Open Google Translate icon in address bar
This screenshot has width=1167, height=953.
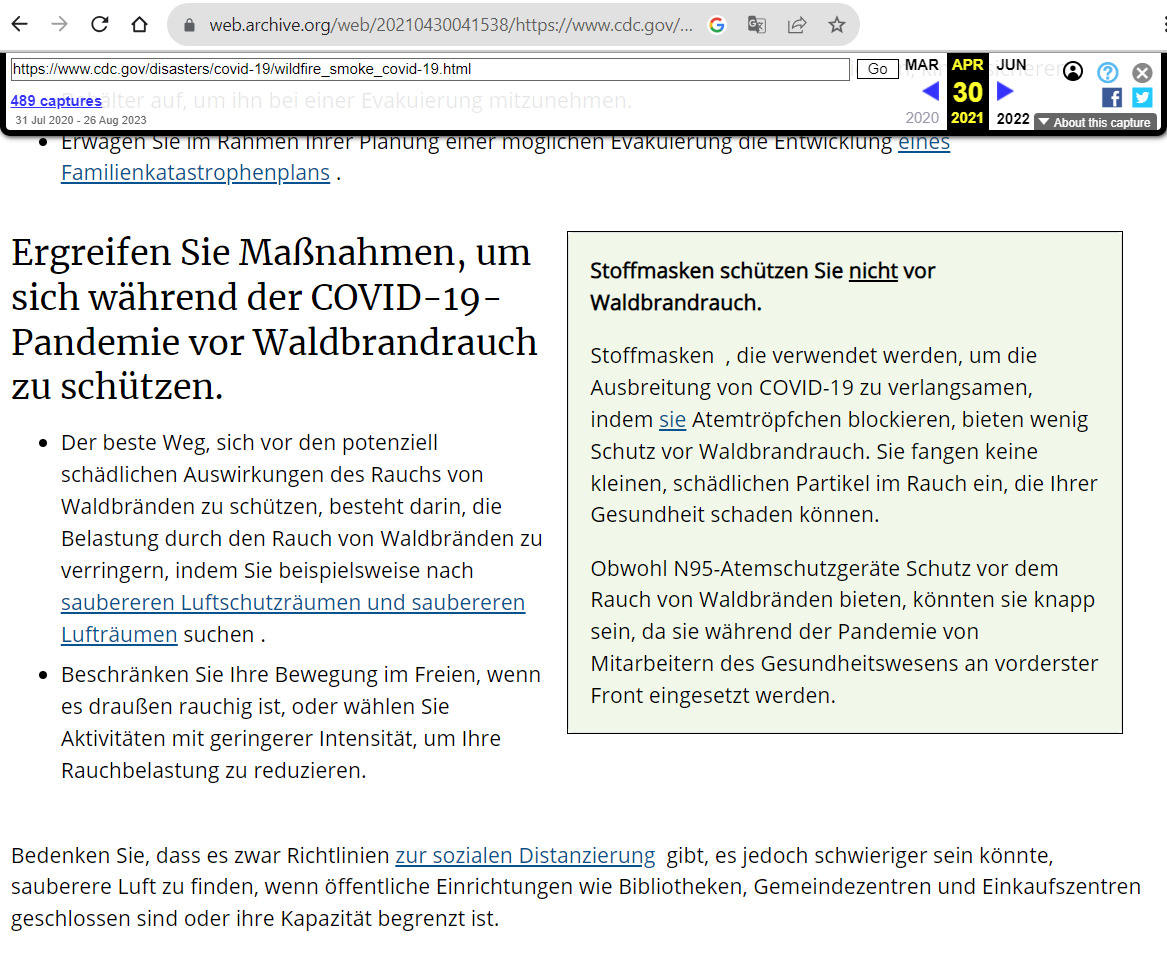[757, 25]
